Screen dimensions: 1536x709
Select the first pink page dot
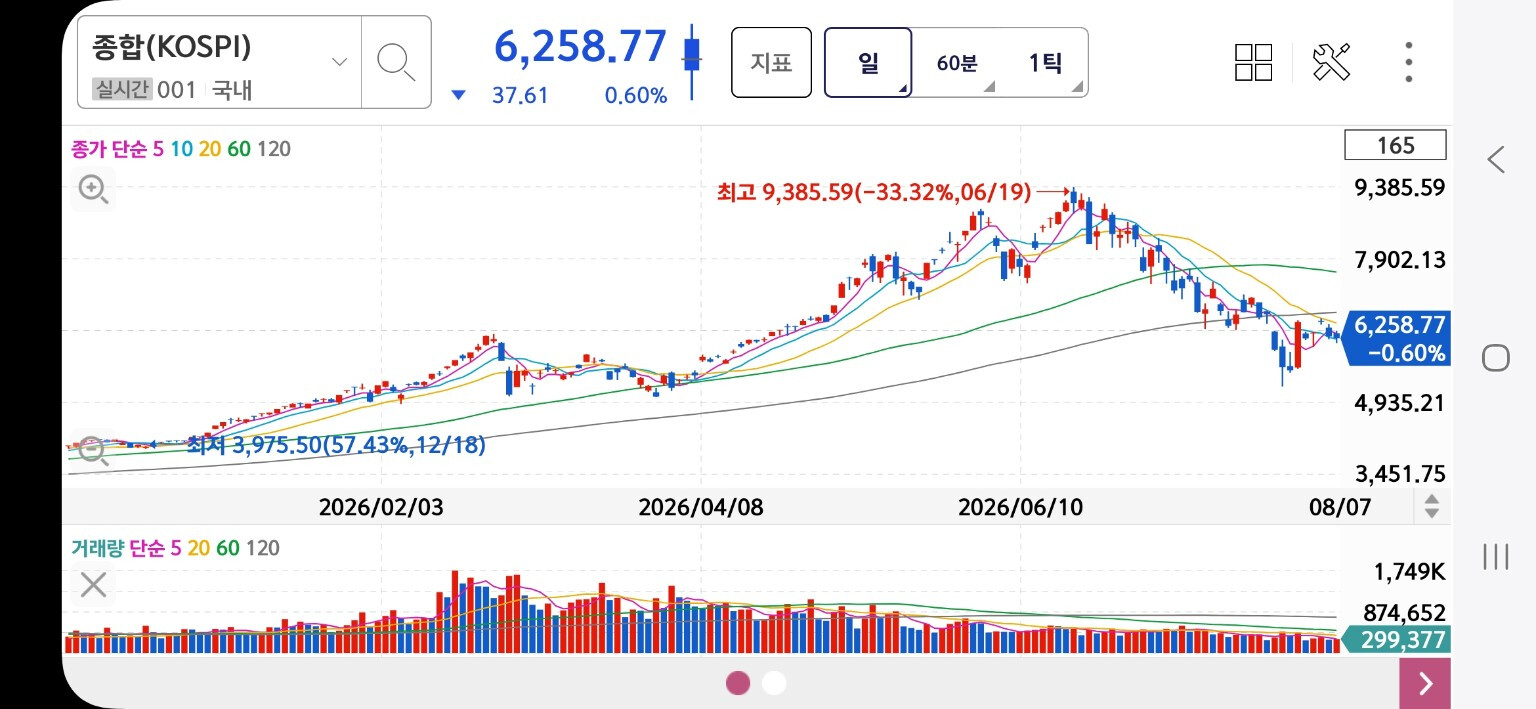tap(738, 683)
